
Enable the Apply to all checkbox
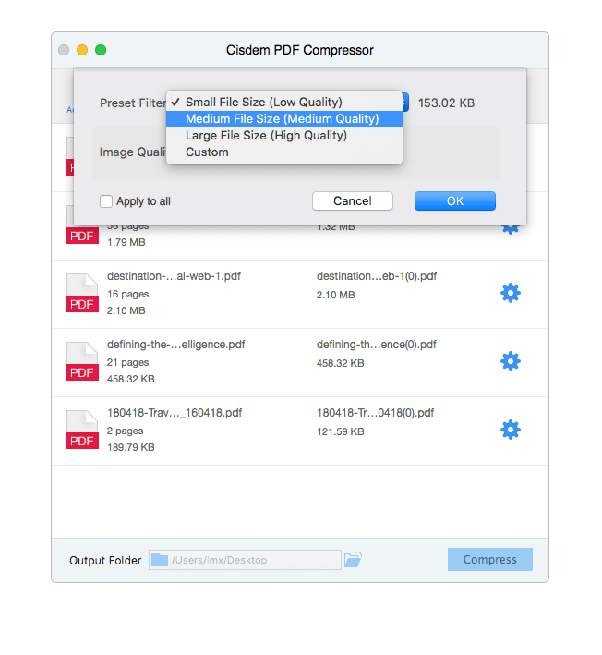[x=107, y=201]
